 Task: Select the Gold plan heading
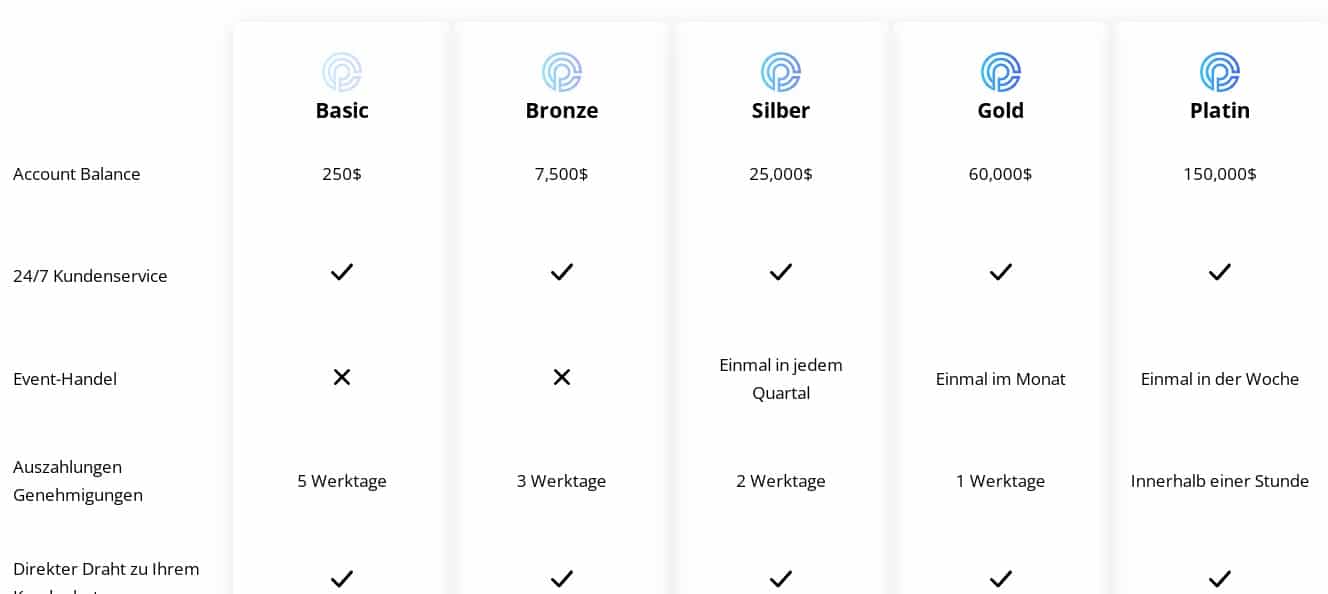[1000, 110]
